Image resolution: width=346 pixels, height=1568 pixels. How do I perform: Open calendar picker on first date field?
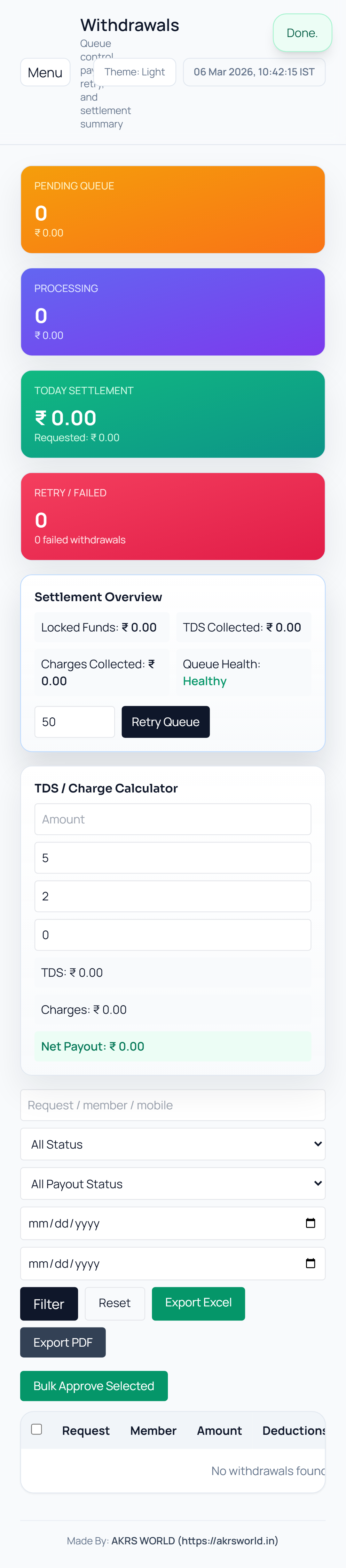(310, 1223)
